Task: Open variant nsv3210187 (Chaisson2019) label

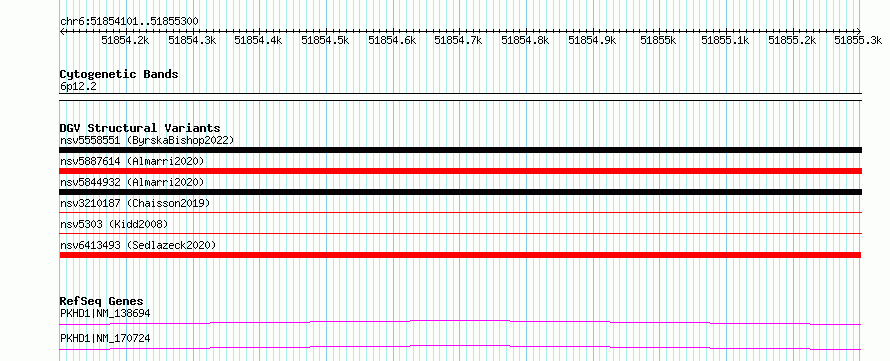Action: click(x=135, y=203)
